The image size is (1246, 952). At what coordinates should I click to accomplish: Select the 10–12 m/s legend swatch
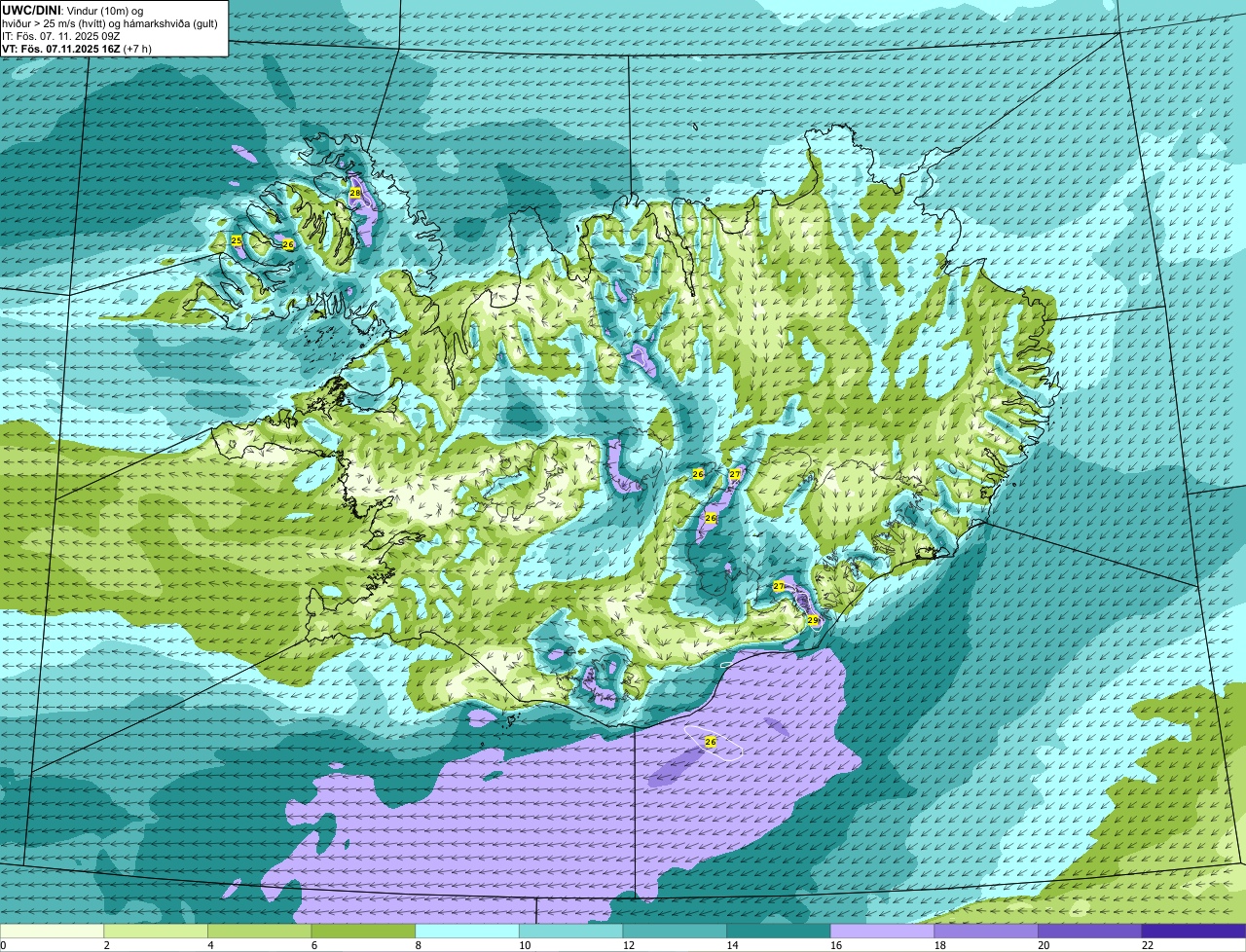(570, 931)
